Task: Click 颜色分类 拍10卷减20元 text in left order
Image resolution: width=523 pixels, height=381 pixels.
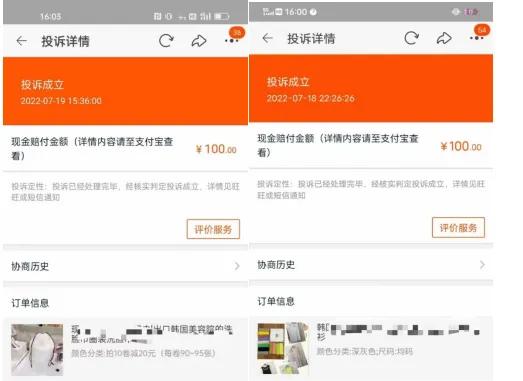Action: pos(143,353)
